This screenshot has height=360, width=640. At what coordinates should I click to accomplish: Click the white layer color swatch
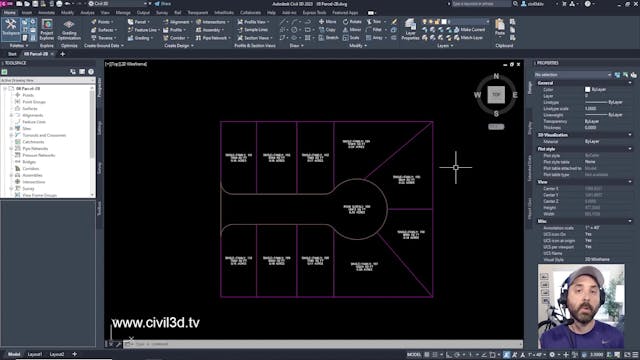click(444, 22)
